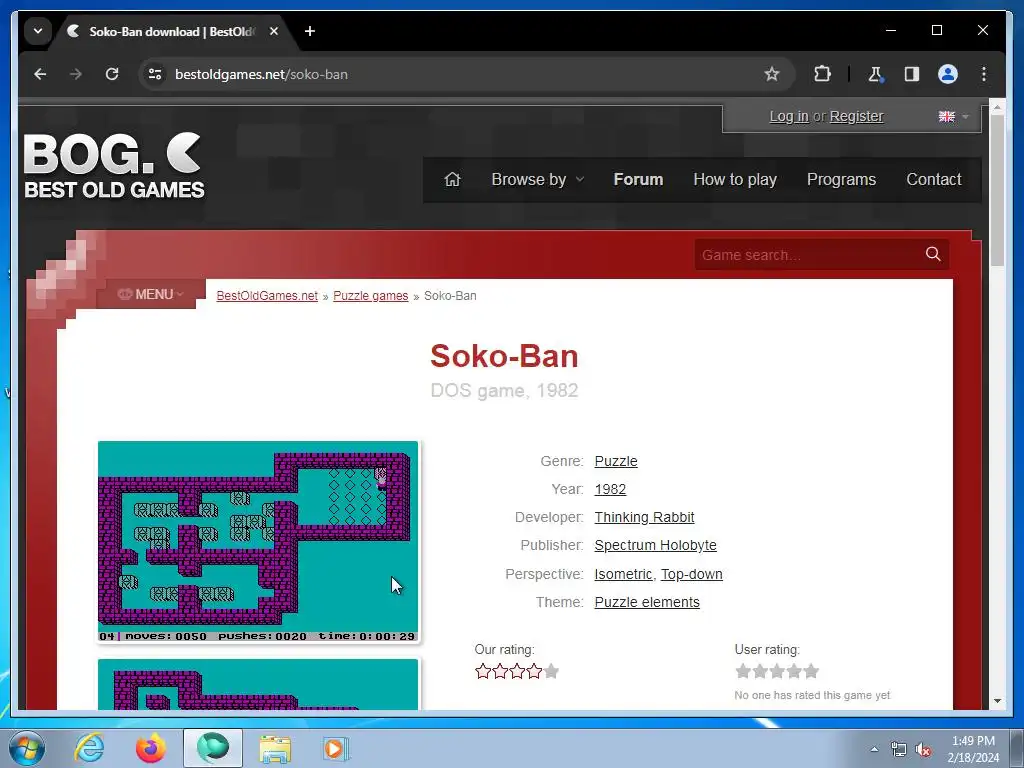Screen dimensions: 1024x768
Task: Show hidden system tray icons
Action: click(874, 749)
